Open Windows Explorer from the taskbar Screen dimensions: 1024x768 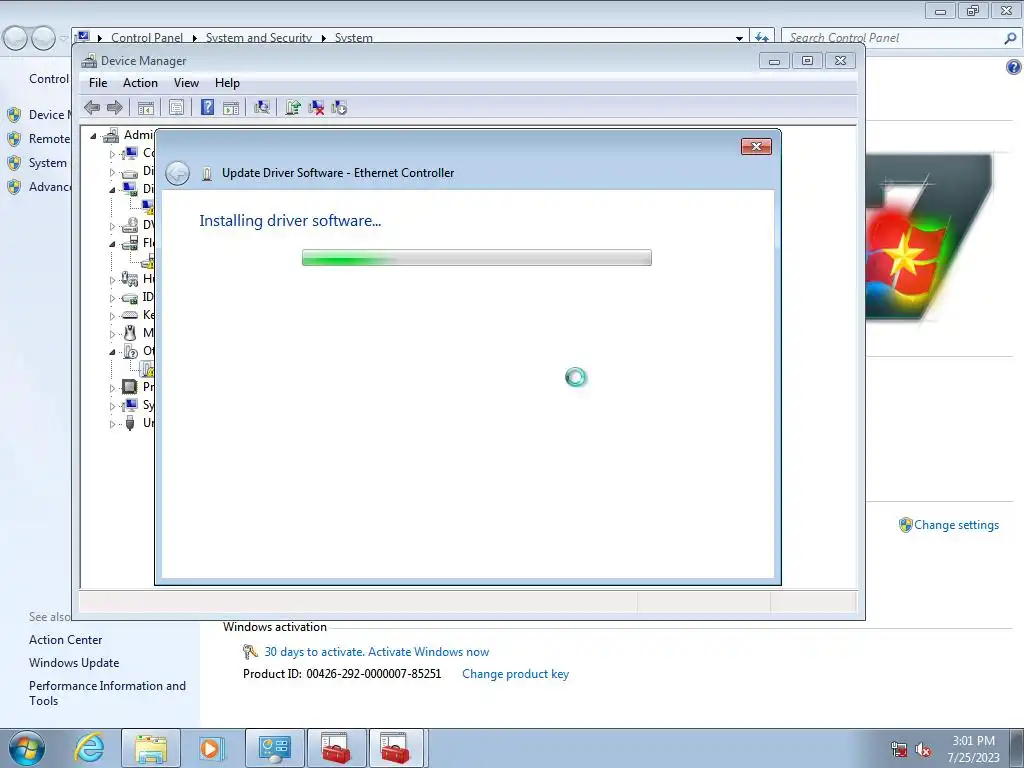[151, 748]
